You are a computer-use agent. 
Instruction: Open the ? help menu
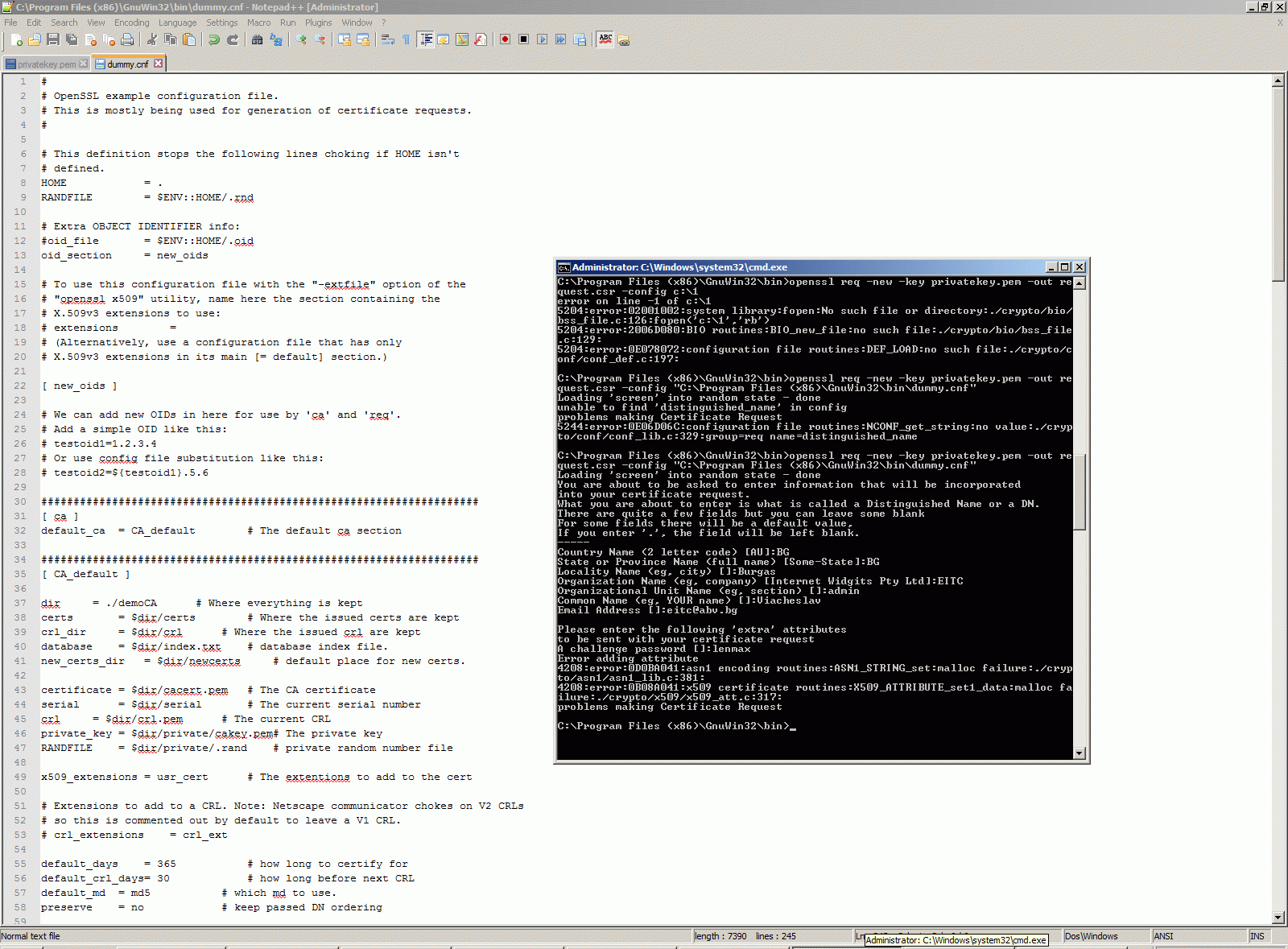pos(384,23)
